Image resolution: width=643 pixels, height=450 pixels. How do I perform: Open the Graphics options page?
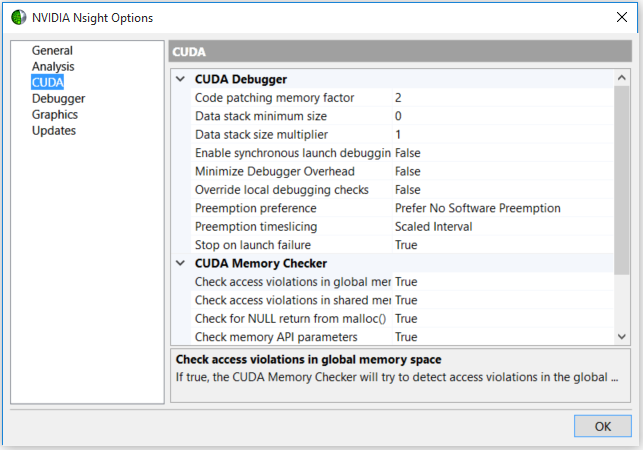[x=55, y=114]
